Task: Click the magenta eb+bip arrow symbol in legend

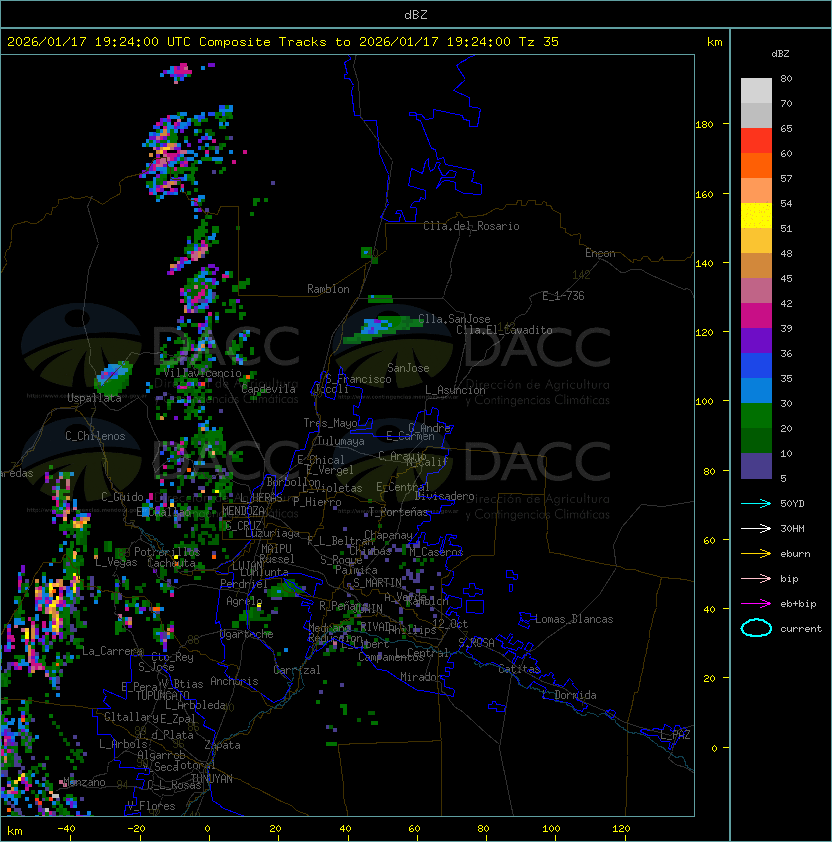Action: 756,604
